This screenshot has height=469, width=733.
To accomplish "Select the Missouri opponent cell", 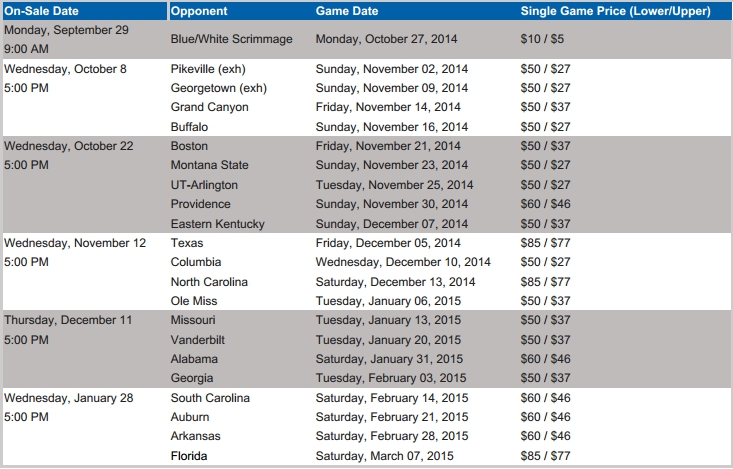I will 193,320.
